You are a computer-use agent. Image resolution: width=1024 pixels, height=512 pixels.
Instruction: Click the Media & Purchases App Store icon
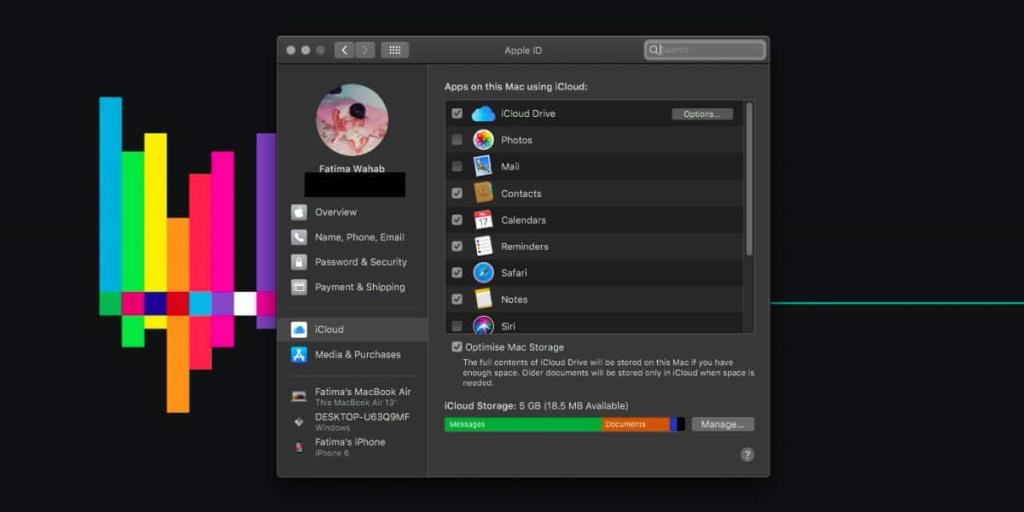pos(299,355)
